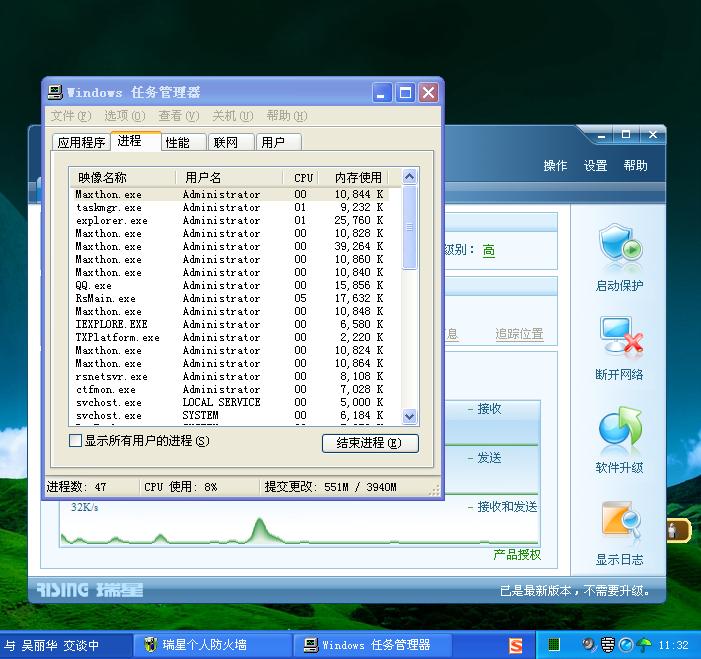
Task: Select the svchost.exe SYSTEM row
Action: pos(229,415)
